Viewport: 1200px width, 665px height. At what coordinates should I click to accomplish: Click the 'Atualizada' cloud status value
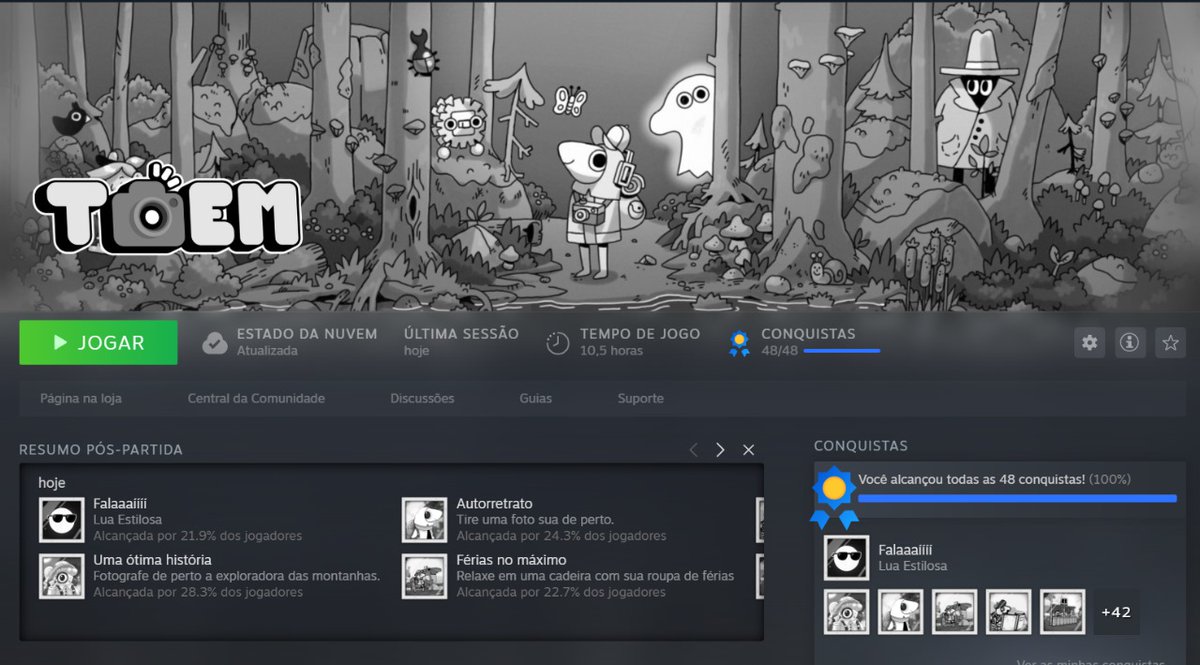(266, 351)
